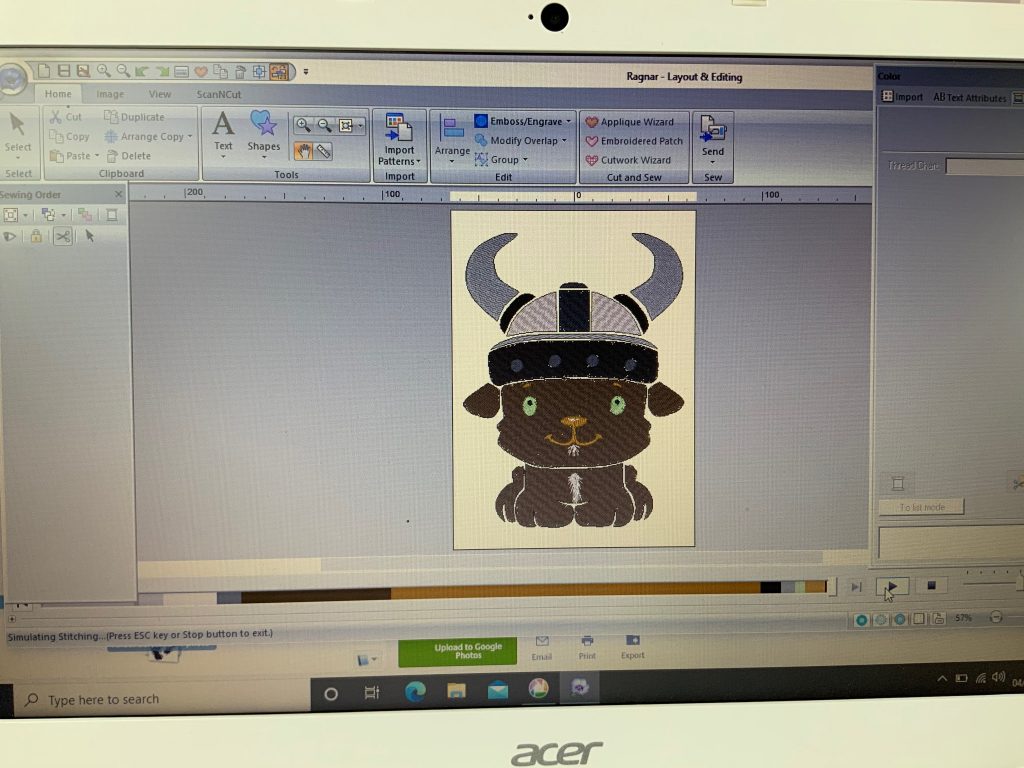Click the Copy command in Clipboard

point(70,136)
